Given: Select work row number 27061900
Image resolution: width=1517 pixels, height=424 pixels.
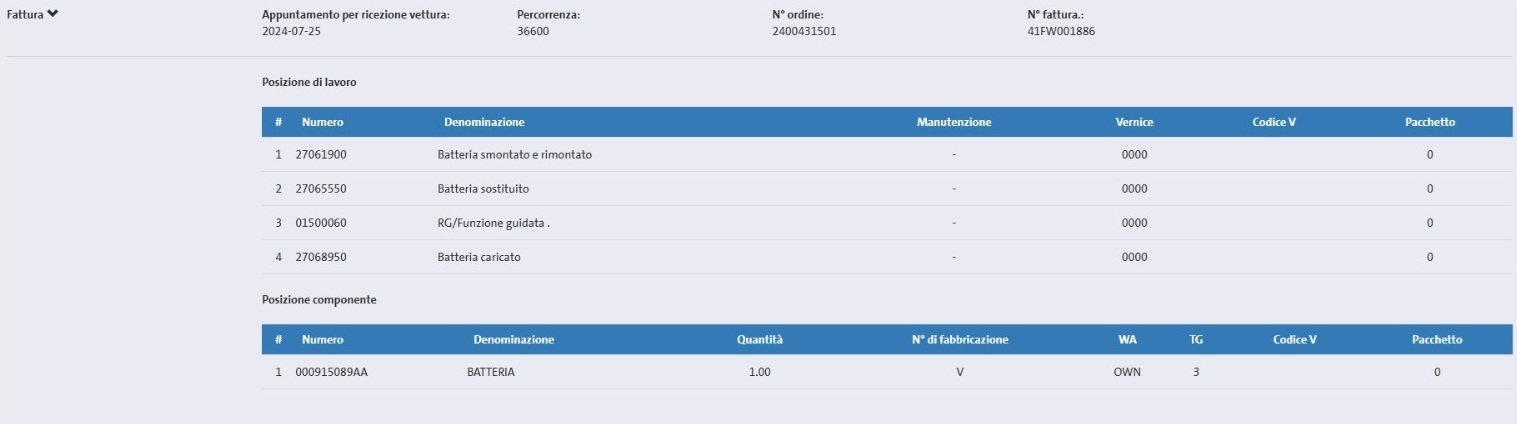Looking at the screenshot, I should coord(321,155).
